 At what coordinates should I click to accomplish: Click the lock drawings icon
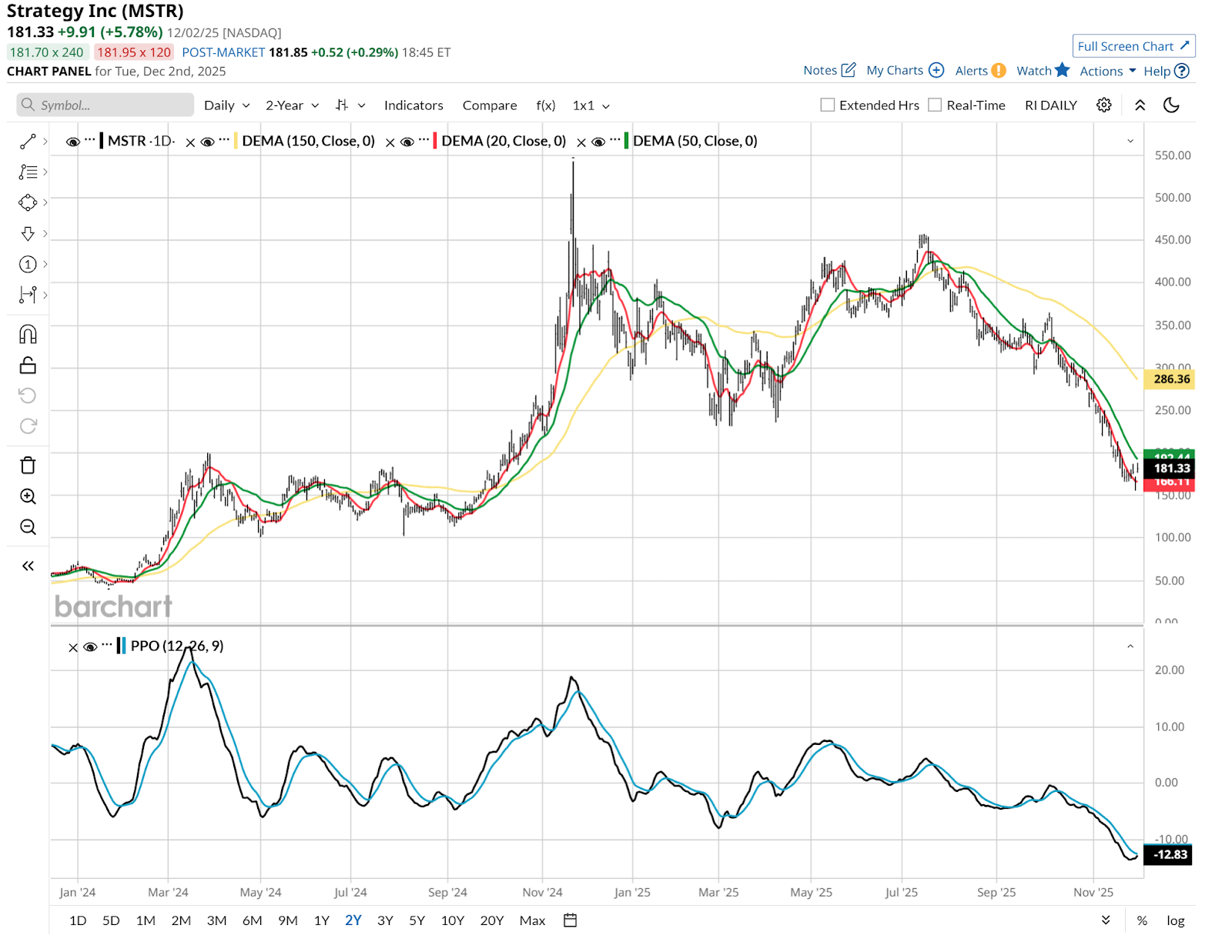pyautogui.click(x=28, y=365)
